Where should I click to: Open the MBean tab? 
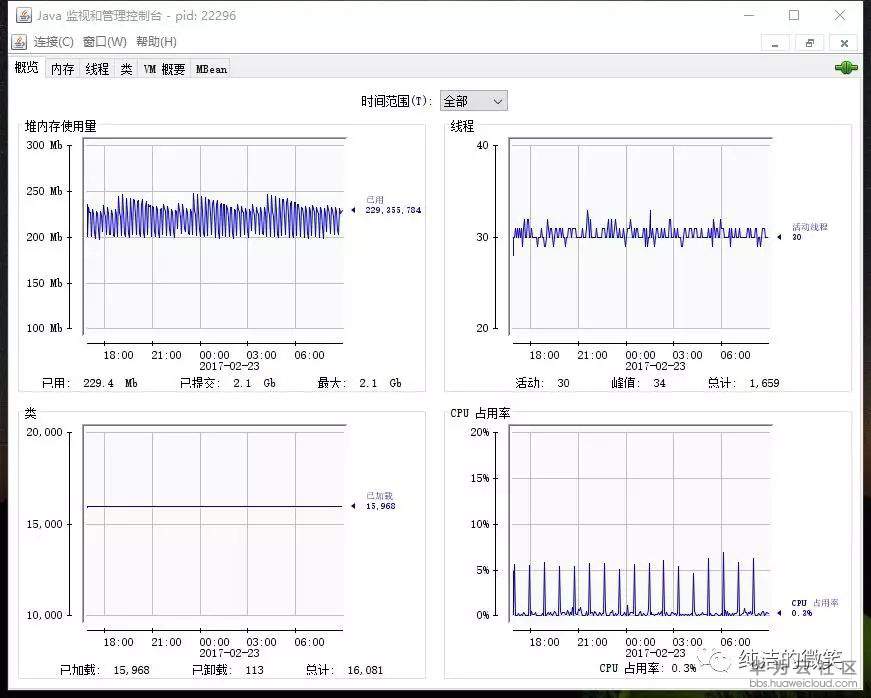click(x=211, y=69)
